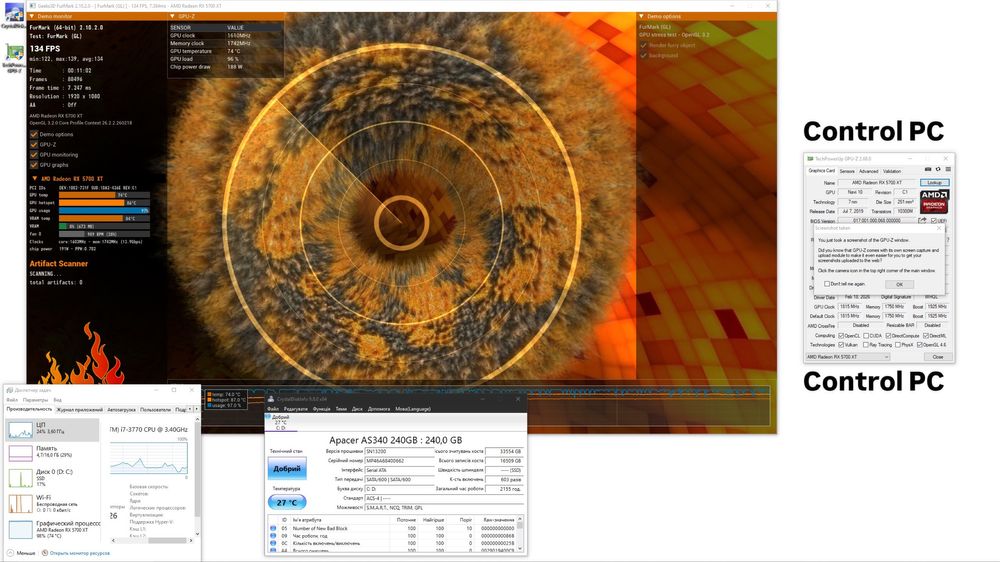Click the Lookup button in GPU-Z

coord(934,182)
